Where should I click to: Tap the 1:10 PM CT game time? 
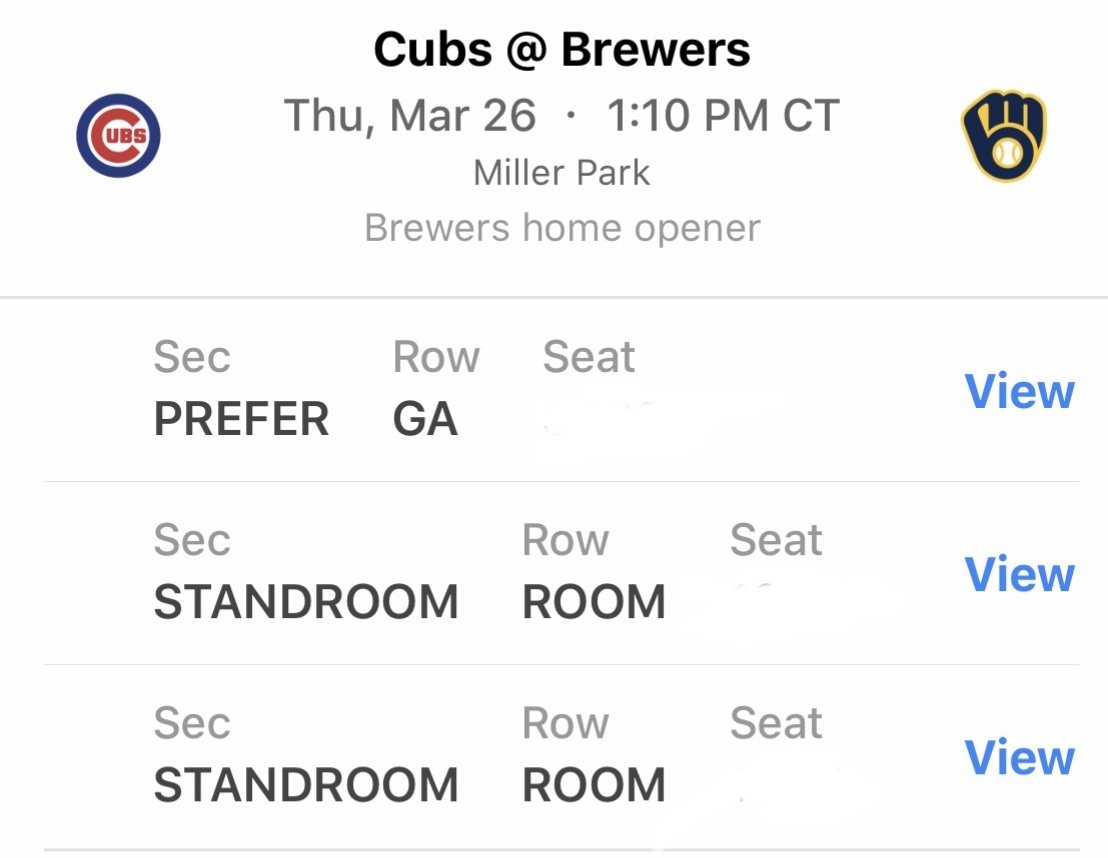pos(723,115)
